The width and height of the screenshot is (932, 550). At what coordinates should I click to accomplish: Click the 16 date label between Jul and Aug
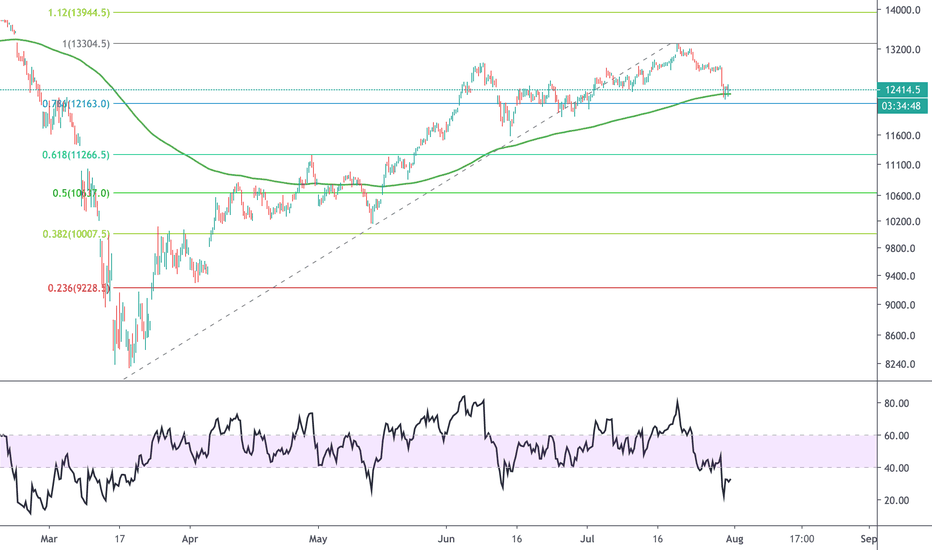pos(657,539)
